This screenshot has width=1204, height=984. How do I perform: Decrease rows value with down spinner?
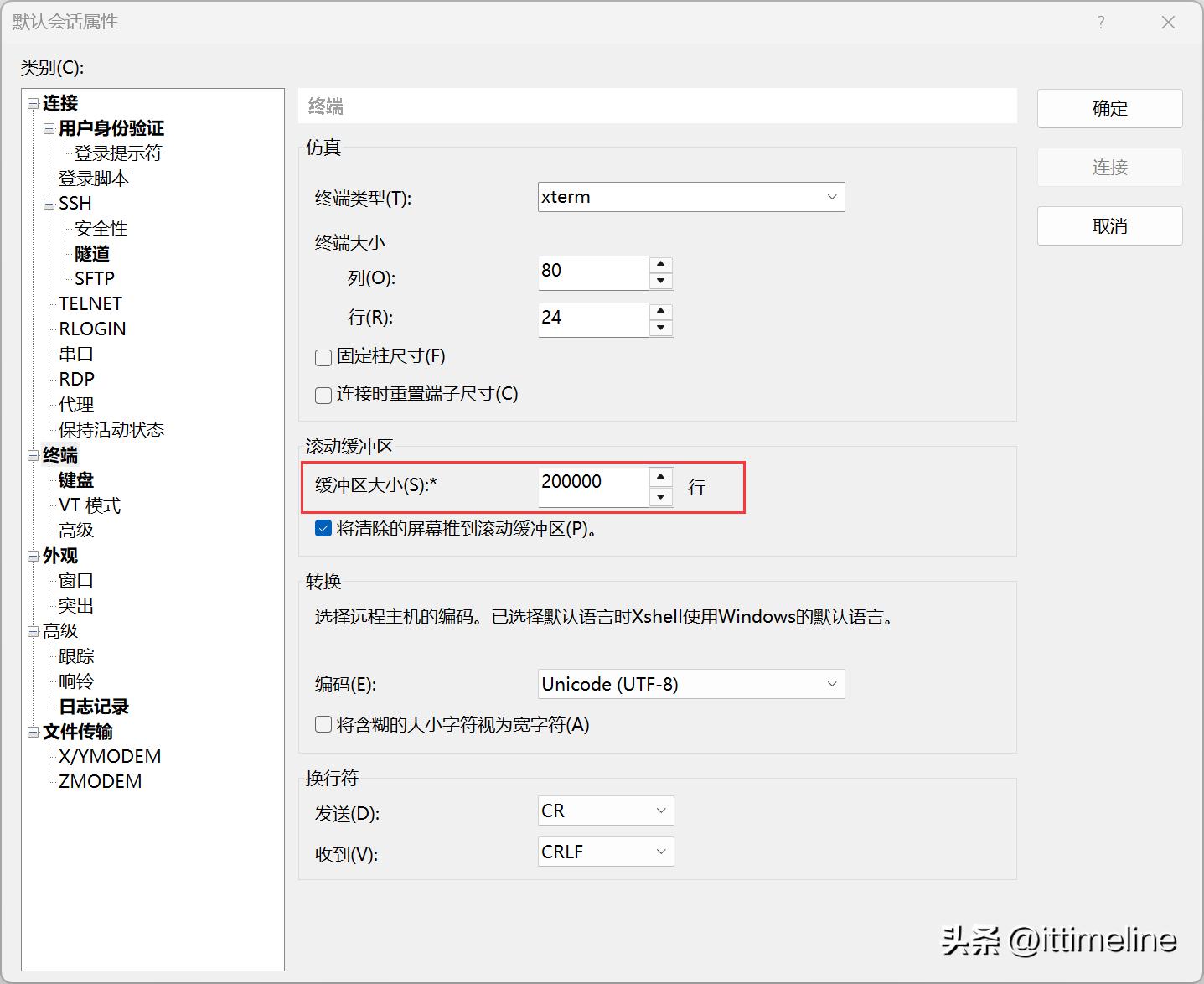tap(661, 328)
